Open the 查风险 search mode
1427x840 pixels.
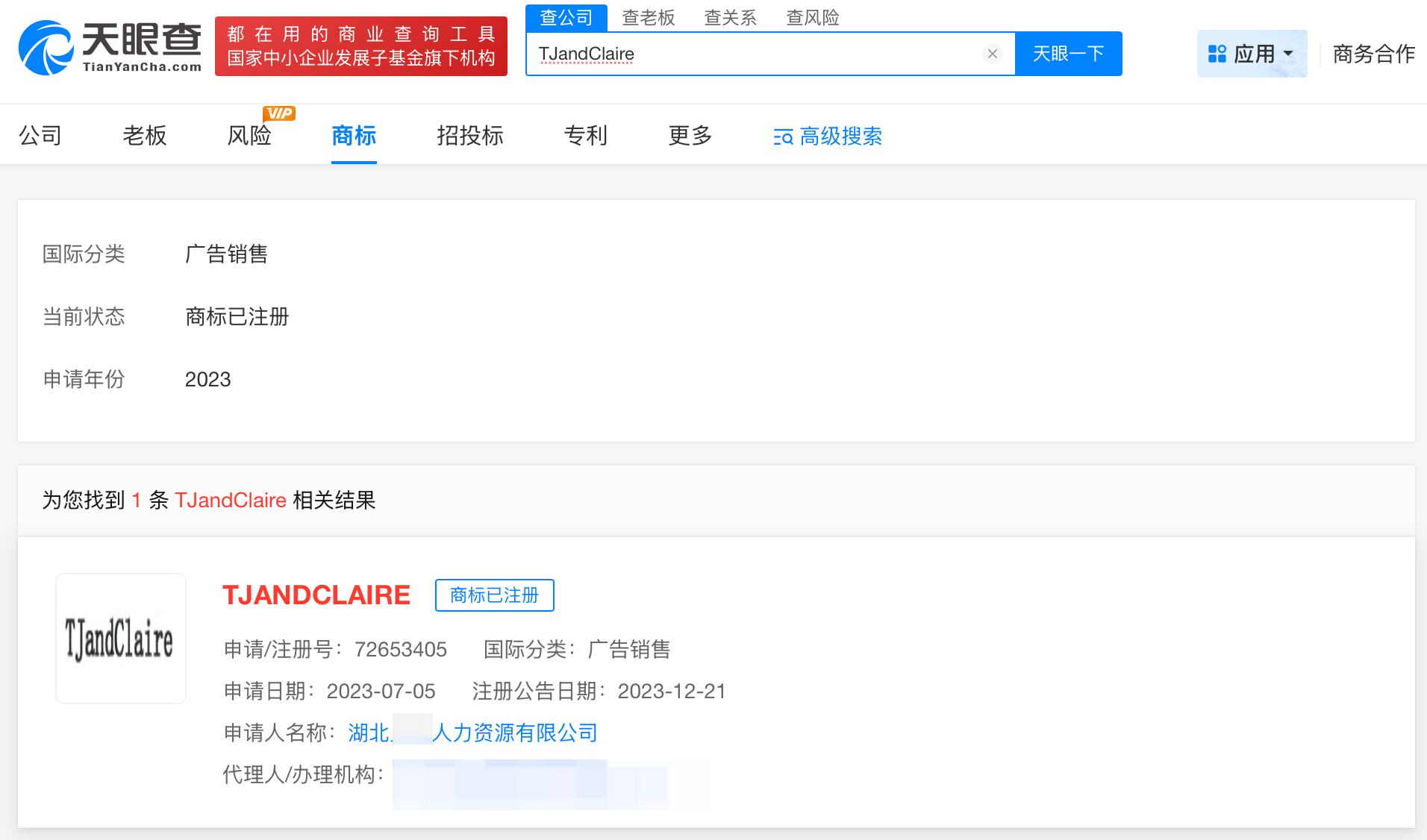coord(814,17)
